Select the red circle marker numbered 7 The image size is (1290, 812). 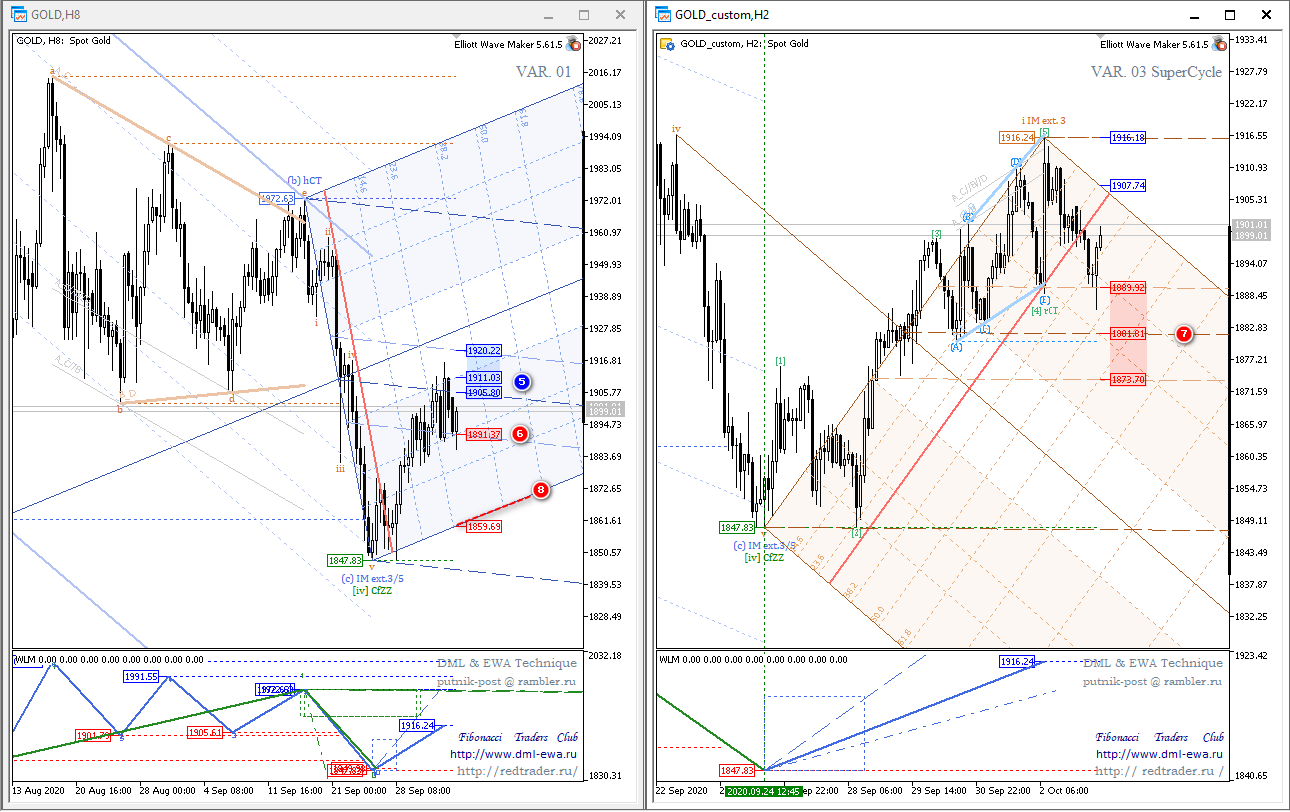[x=1183, y=334]
